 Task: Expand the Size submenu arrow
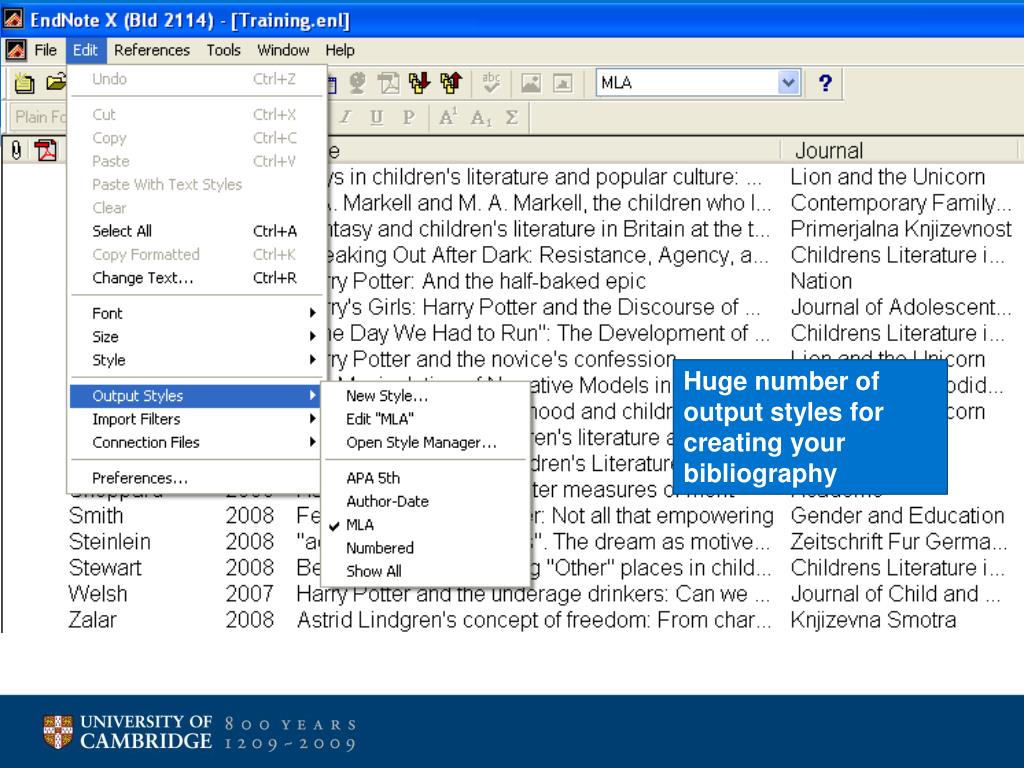[x=312, y=336]
